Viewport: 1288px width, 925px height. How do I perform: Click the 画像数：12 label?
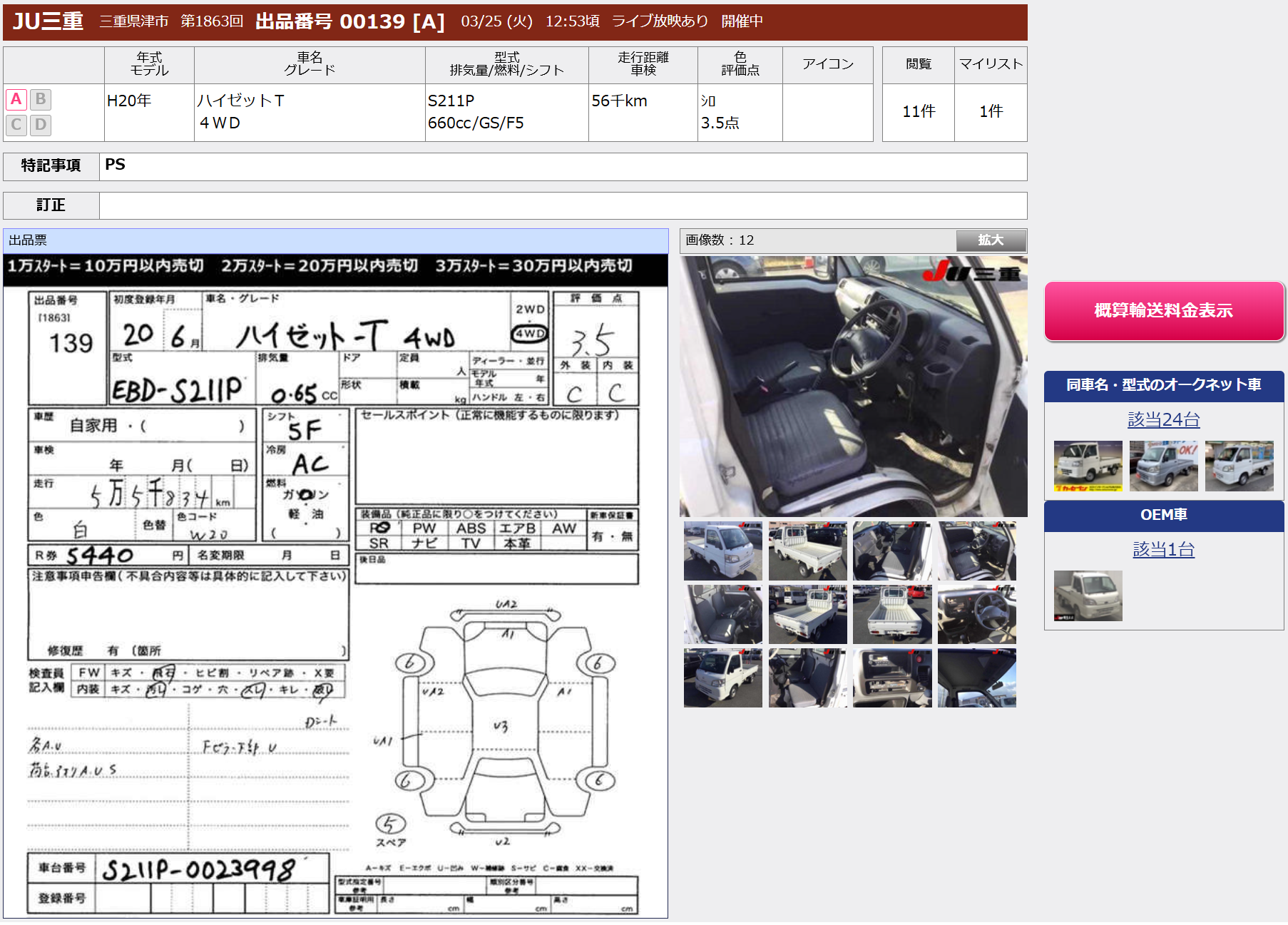click(x=720, y=240)
